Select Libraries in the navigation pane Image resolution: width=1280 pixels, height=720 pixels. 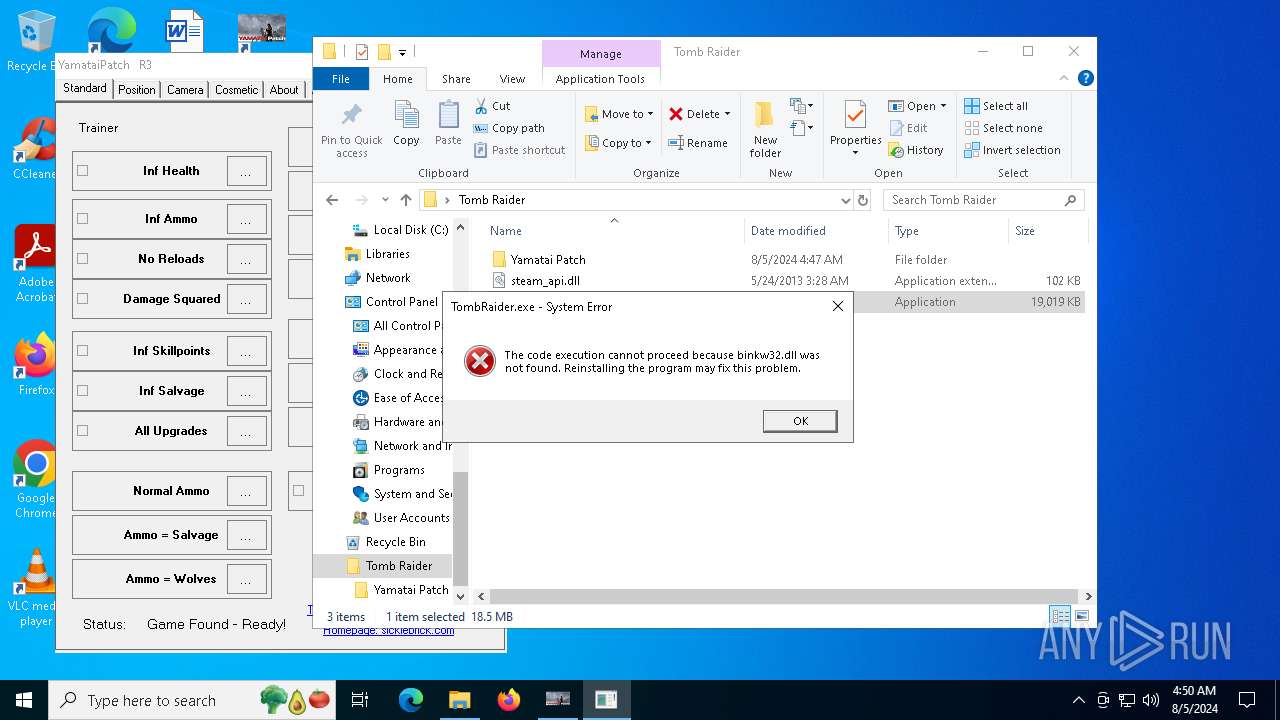pos(387,254)
